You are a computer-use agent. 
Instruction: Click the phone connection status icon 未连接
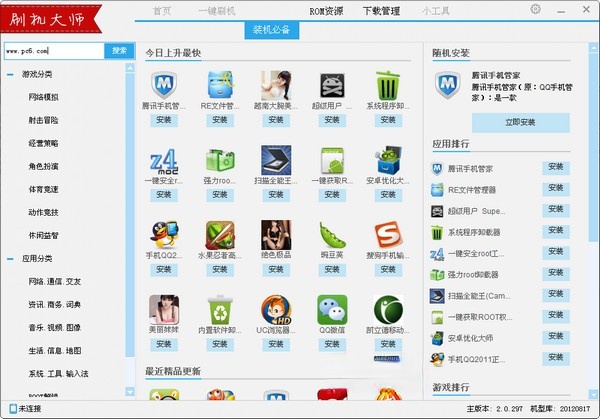pos(13,409)
